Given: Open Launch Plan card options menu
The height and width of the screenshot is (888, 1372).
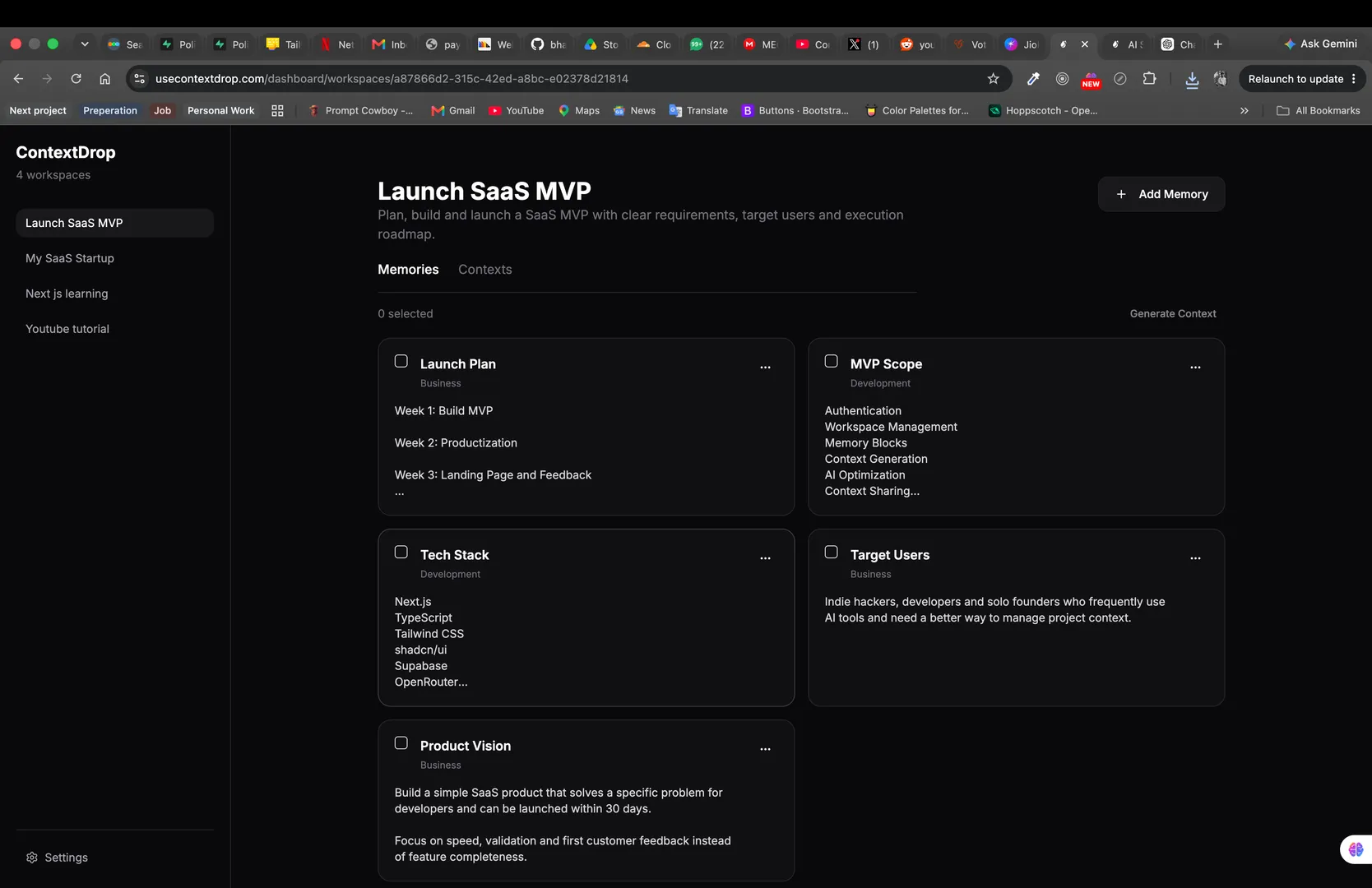Looking at the screenshot, I should 765,367.
